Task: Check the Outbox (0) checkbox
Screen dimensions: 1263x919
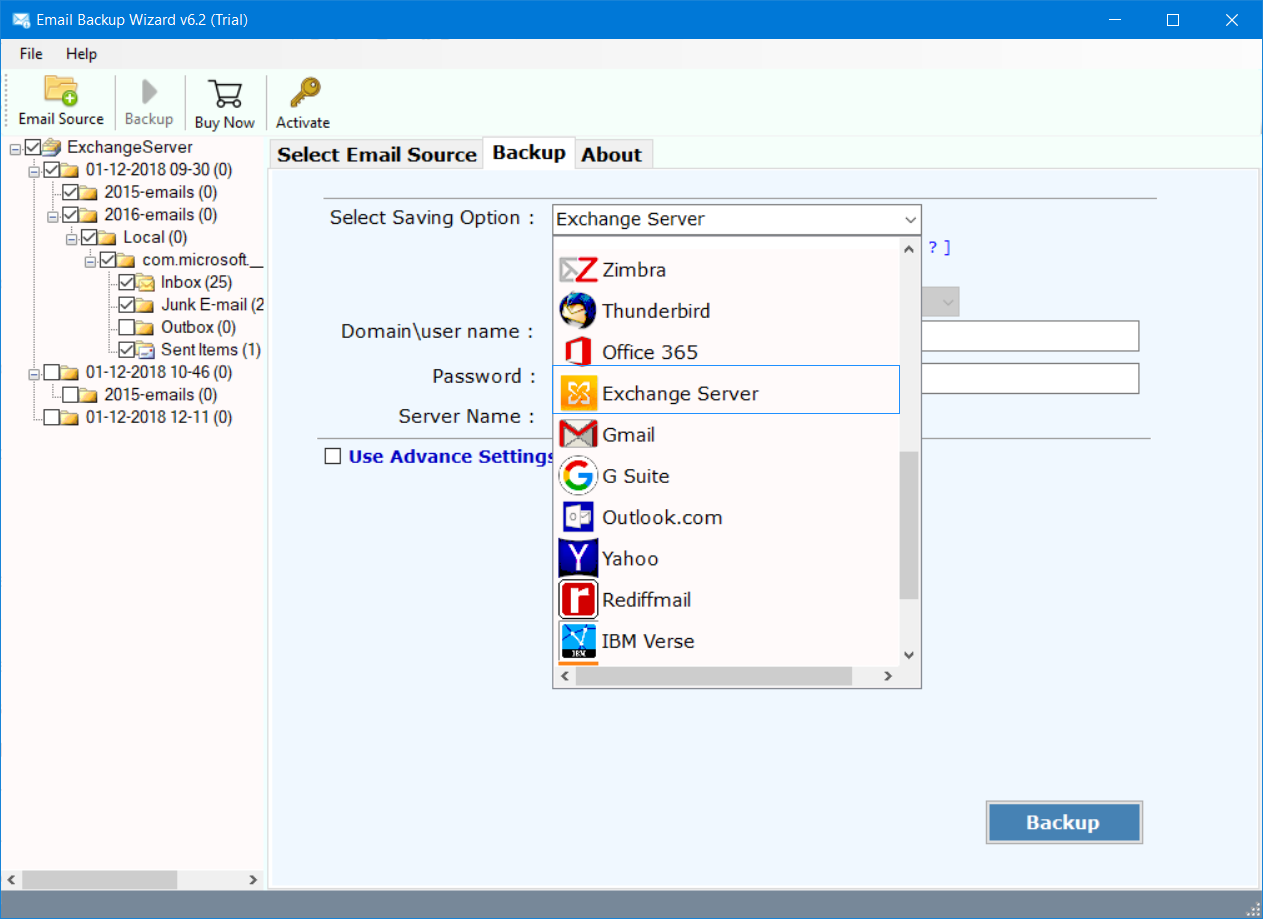Action: (x=127, y=327)
